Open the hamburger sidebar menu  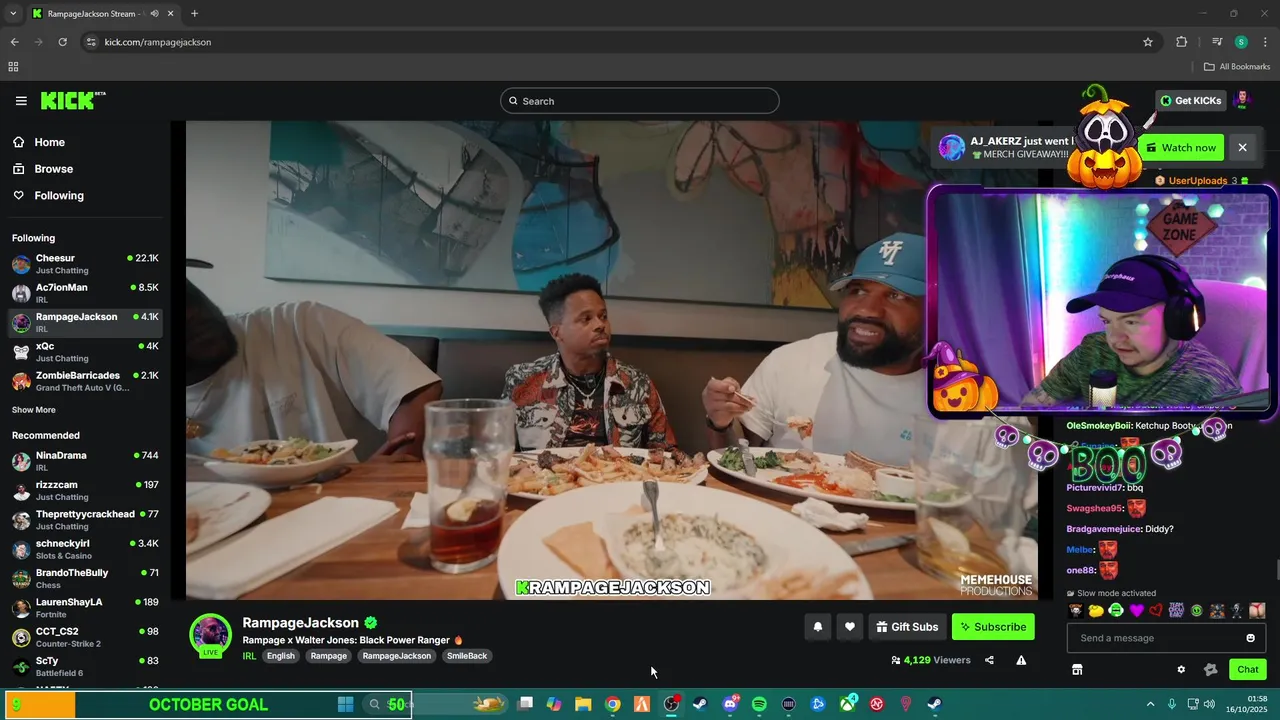pyautogui.click(x=21, y=101)
